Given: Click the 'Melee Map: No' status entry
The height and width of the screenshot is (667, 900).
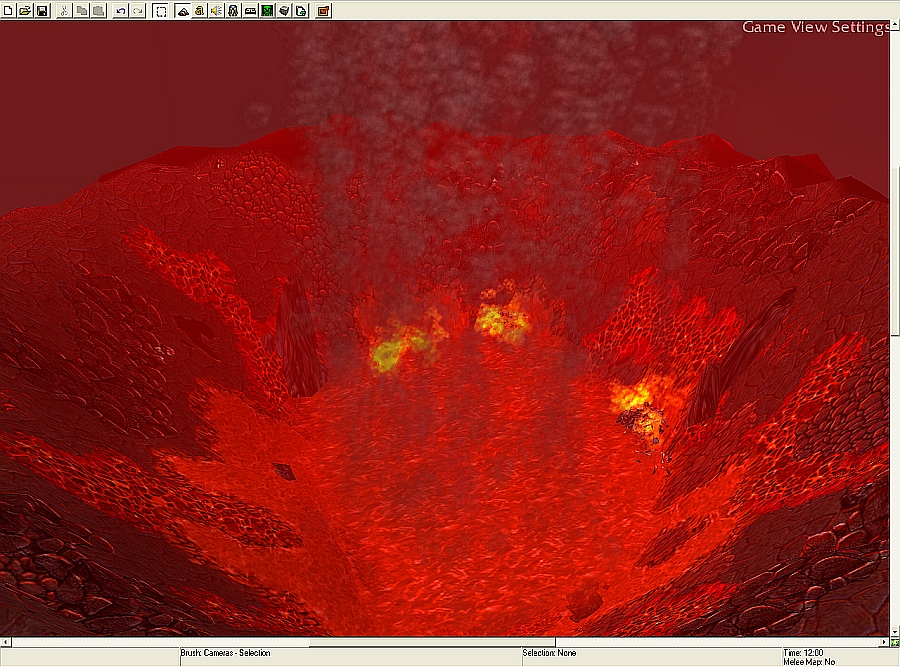Looking at the screenshot, I should click(809, 662).
